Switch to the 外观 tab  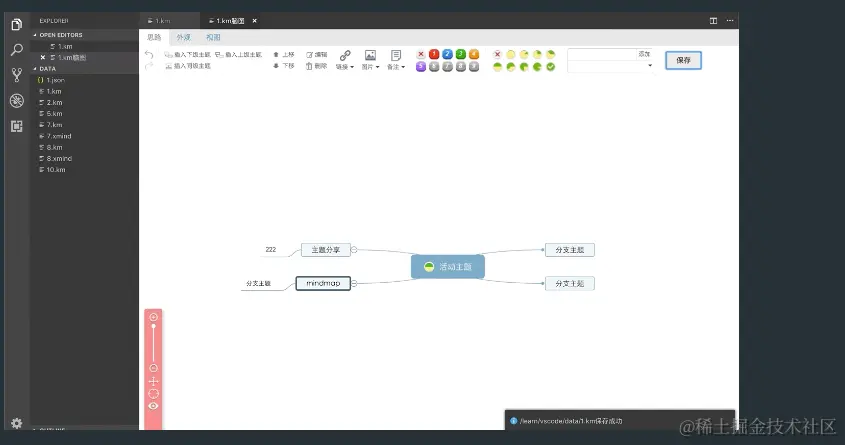pos(184,37)
